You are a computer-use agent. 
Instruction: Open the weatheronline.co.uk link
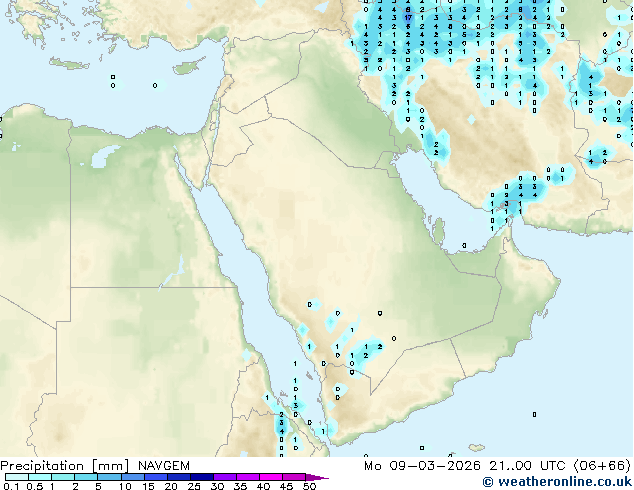[x=557, y=482]
